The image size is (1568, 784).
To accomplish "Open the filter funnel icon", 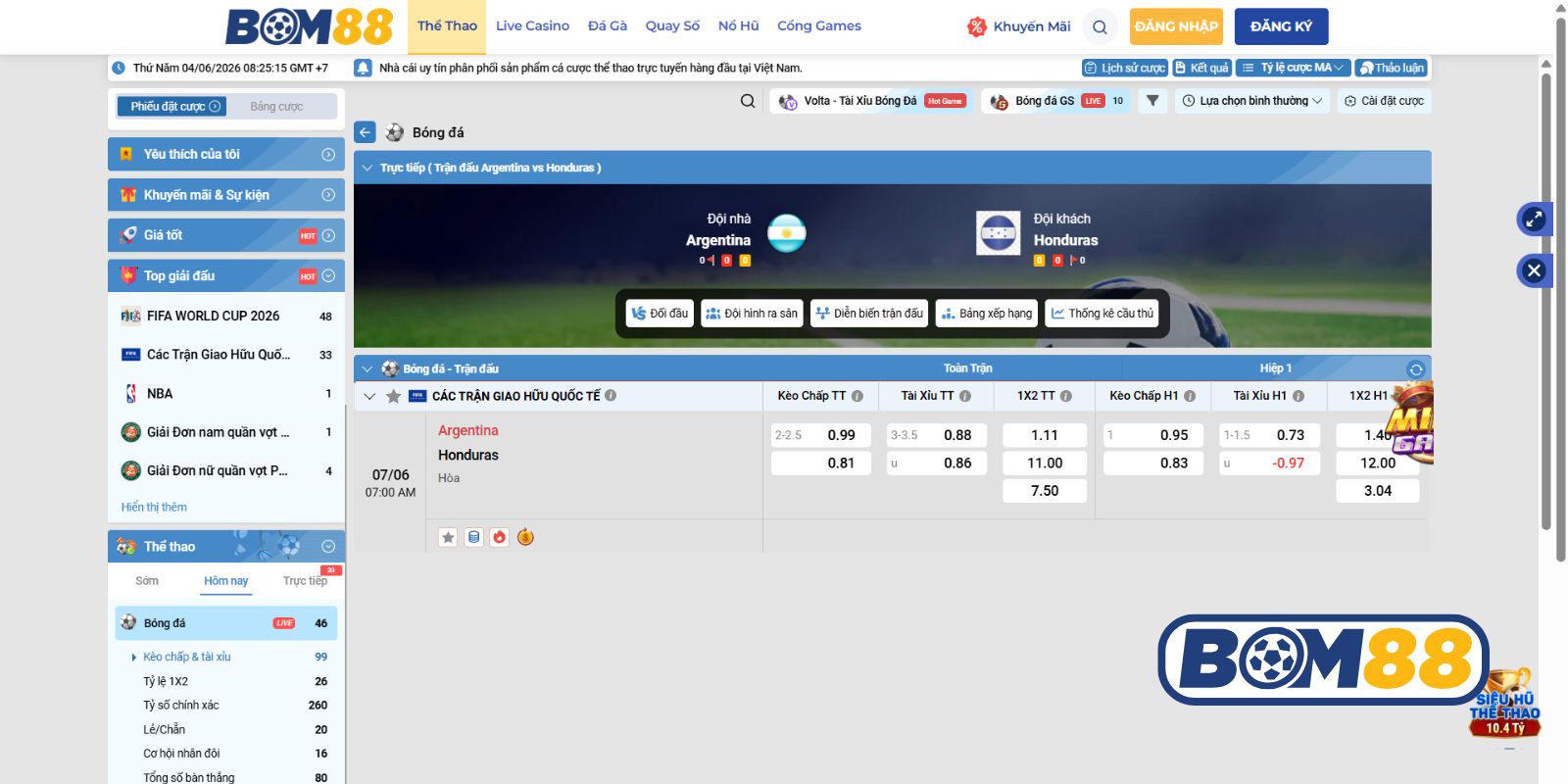I will tap(1152, 101).
